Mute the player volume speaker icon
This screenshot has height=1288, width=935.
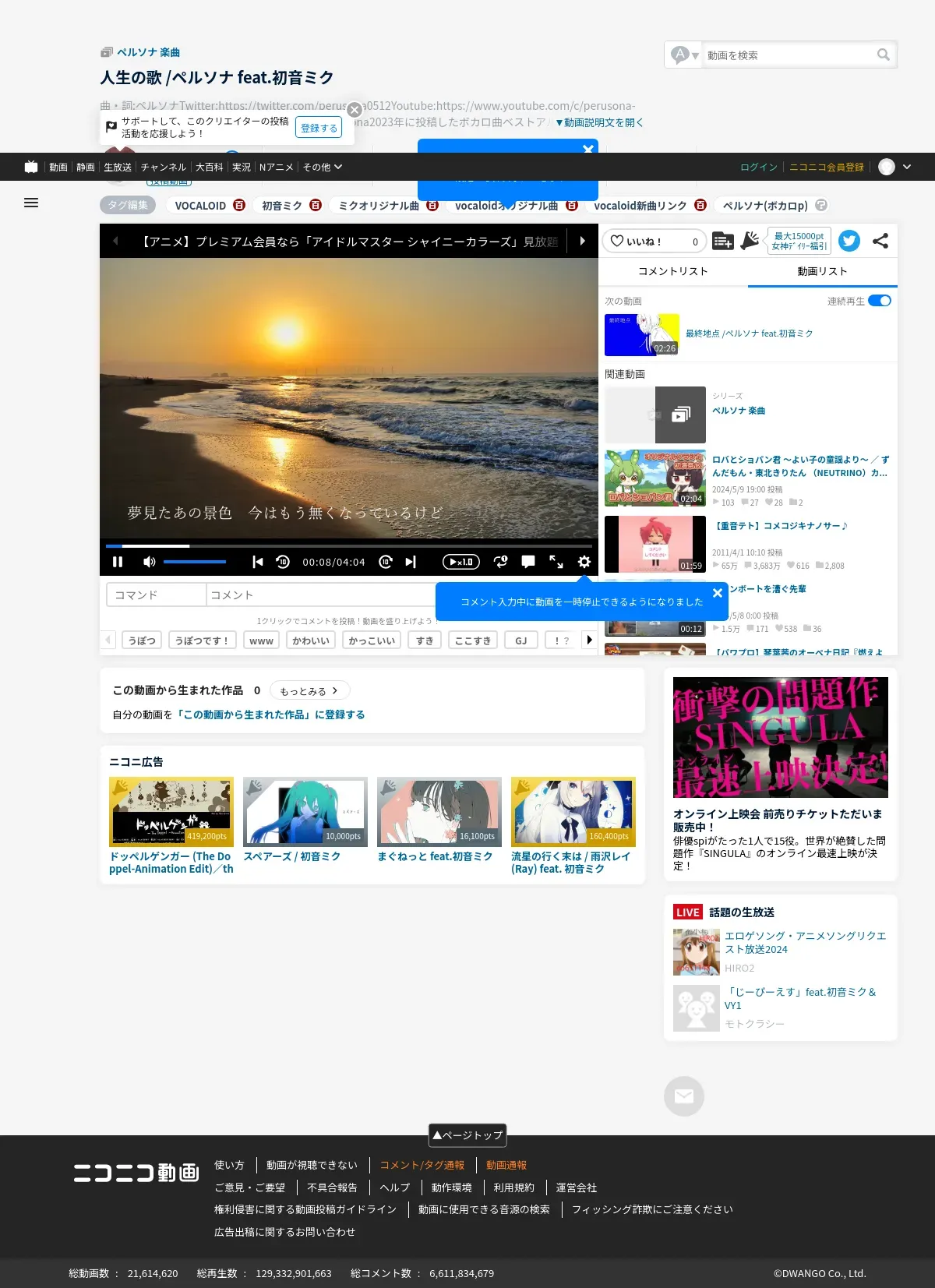tap(150, 562)
